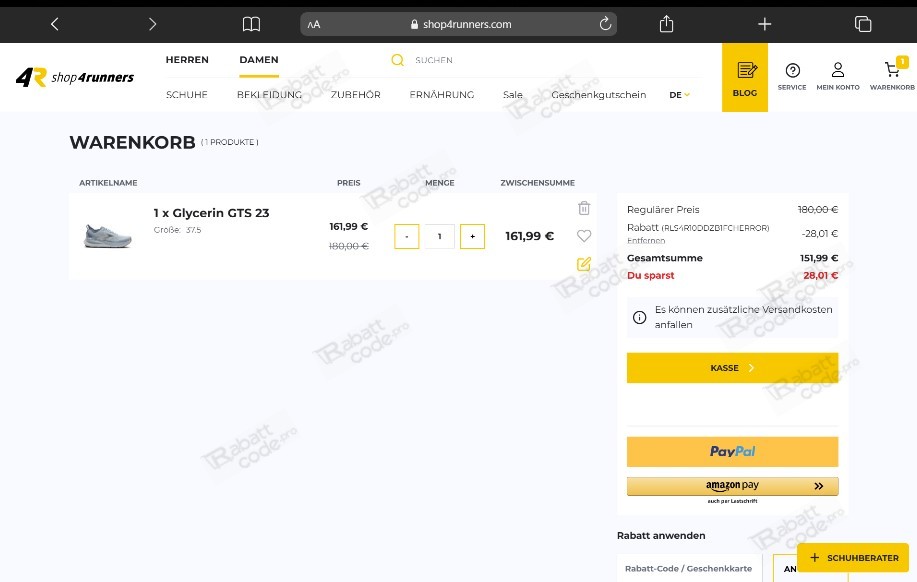The width and height of the screenshot is (917, 582).
Task: Open the BLOG button
Action: tap(744, 77)
